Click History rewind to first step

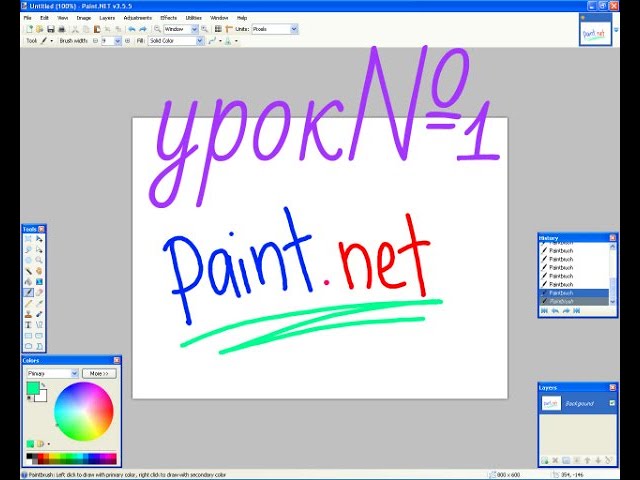544,311
